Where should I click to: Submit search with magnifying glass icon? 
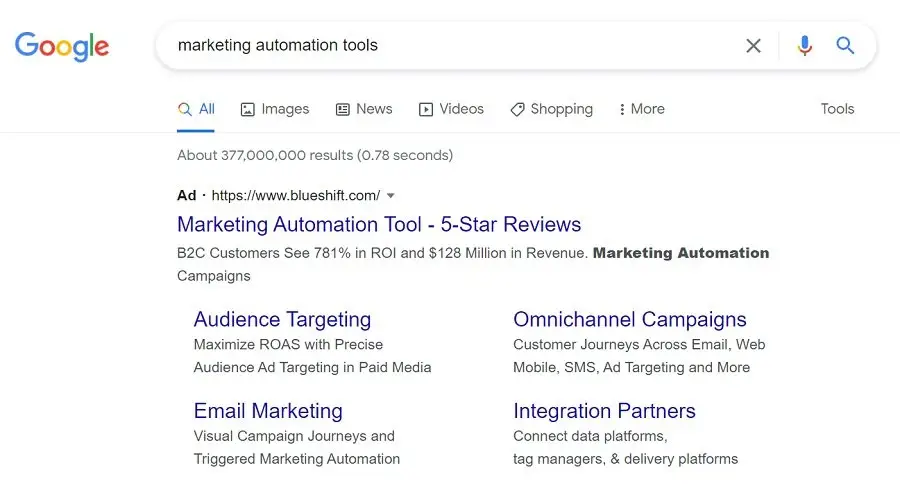845,45
